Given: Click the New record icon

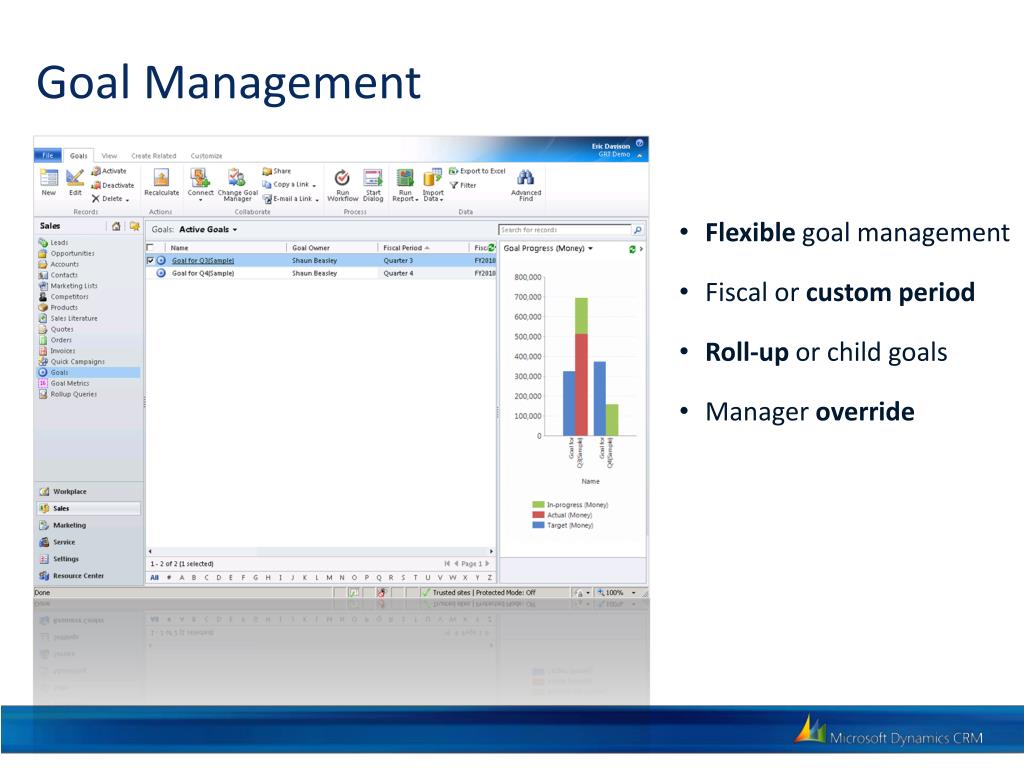Looking at the screenshot, I should click(49, 178).
